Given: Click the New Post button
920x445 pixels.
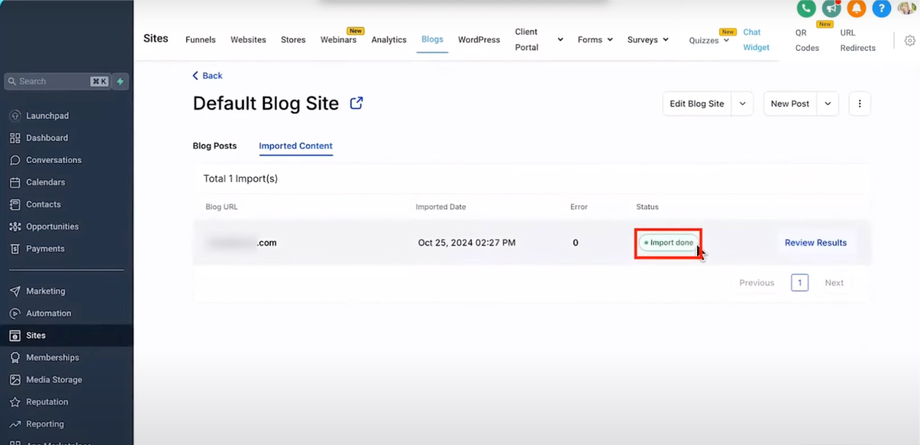Looking at the screenshot, I should (x=789, y=103).
